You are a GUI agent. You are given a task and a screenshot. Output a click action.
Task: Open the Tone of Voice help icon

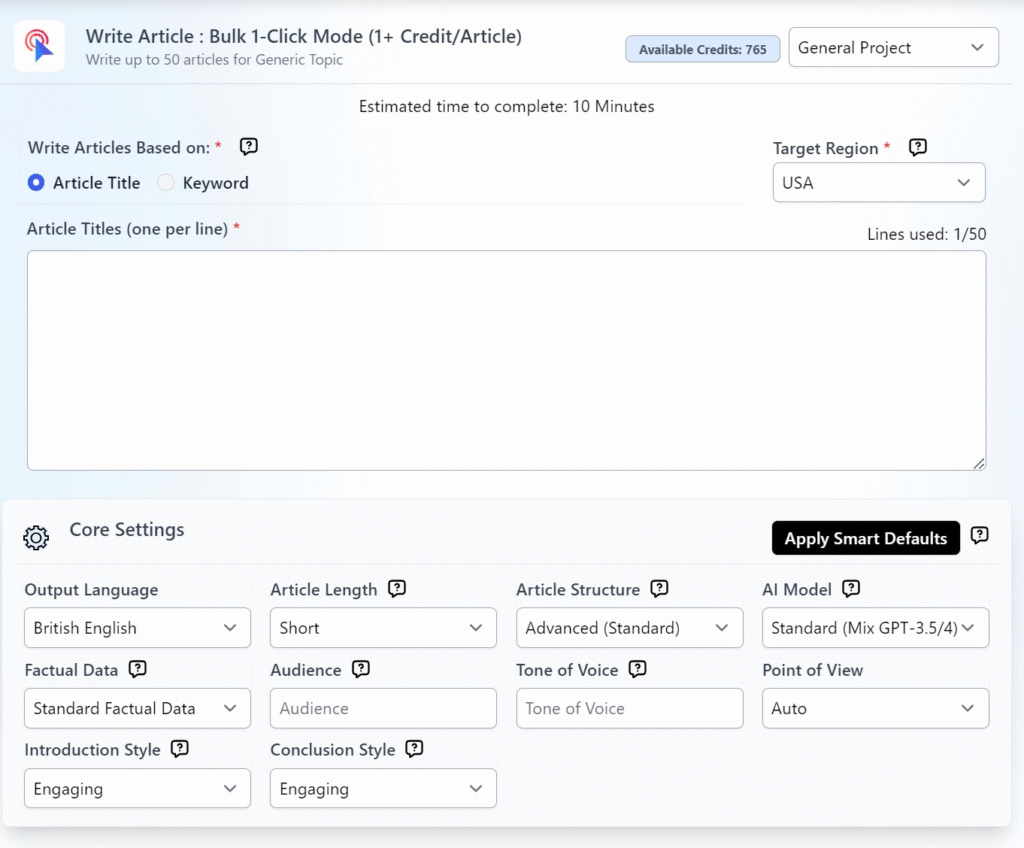[x=637, y=669]
